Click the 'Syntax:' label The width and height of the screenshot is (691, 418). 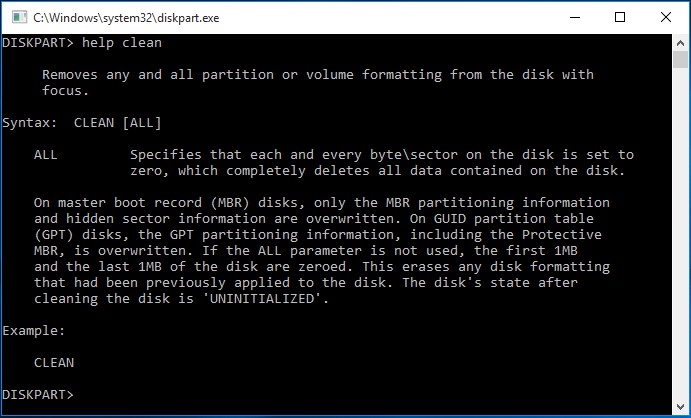[30, 122]
